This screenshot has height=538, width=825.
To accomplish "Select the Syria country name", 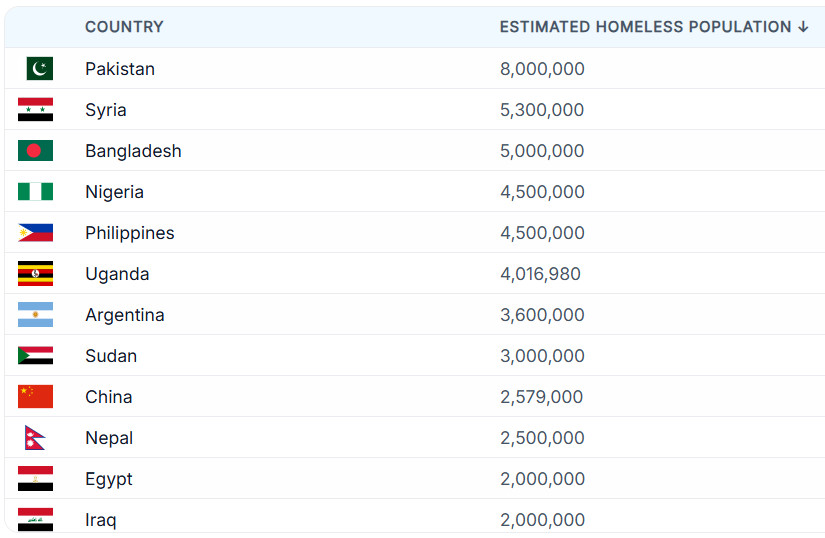I will (x=106, y=110).
